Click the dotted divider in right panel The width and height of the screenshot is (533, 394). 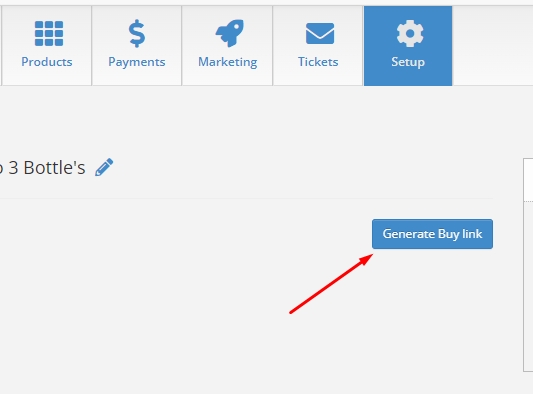pyautogui.click(x=528, y=202)
